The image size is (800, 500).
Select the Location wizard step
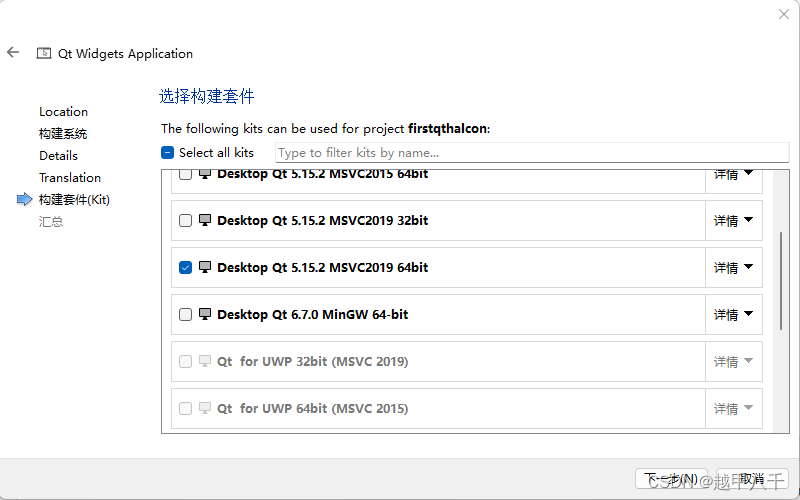[x=63, y=111]
